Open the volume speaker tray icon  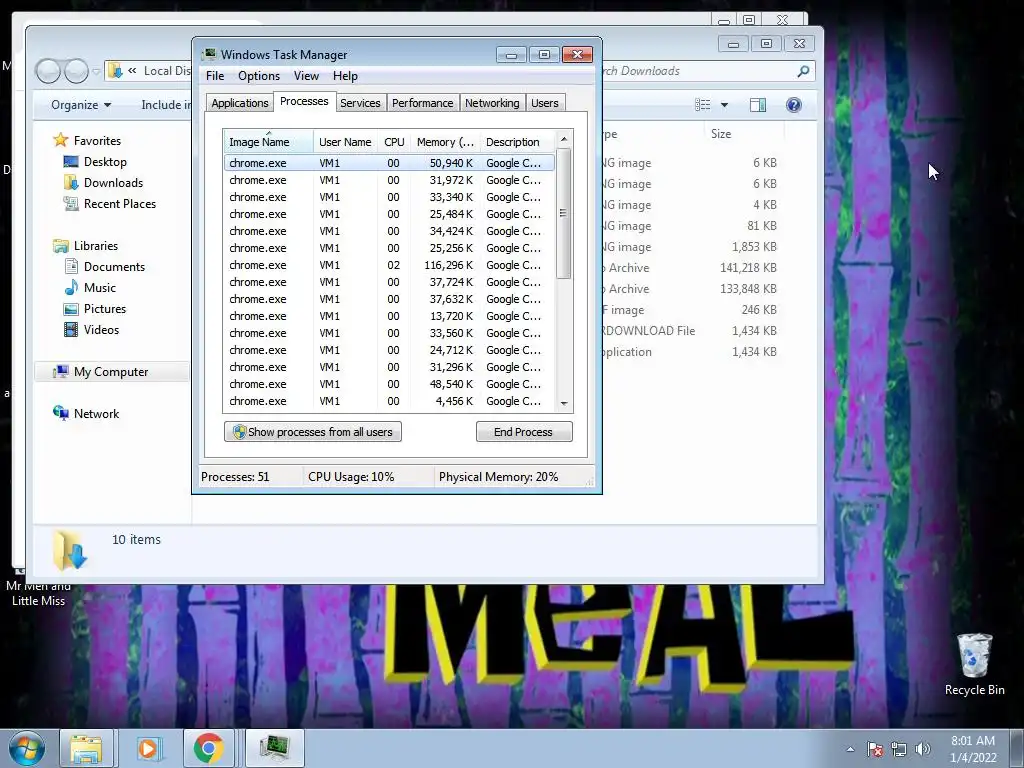922,749
